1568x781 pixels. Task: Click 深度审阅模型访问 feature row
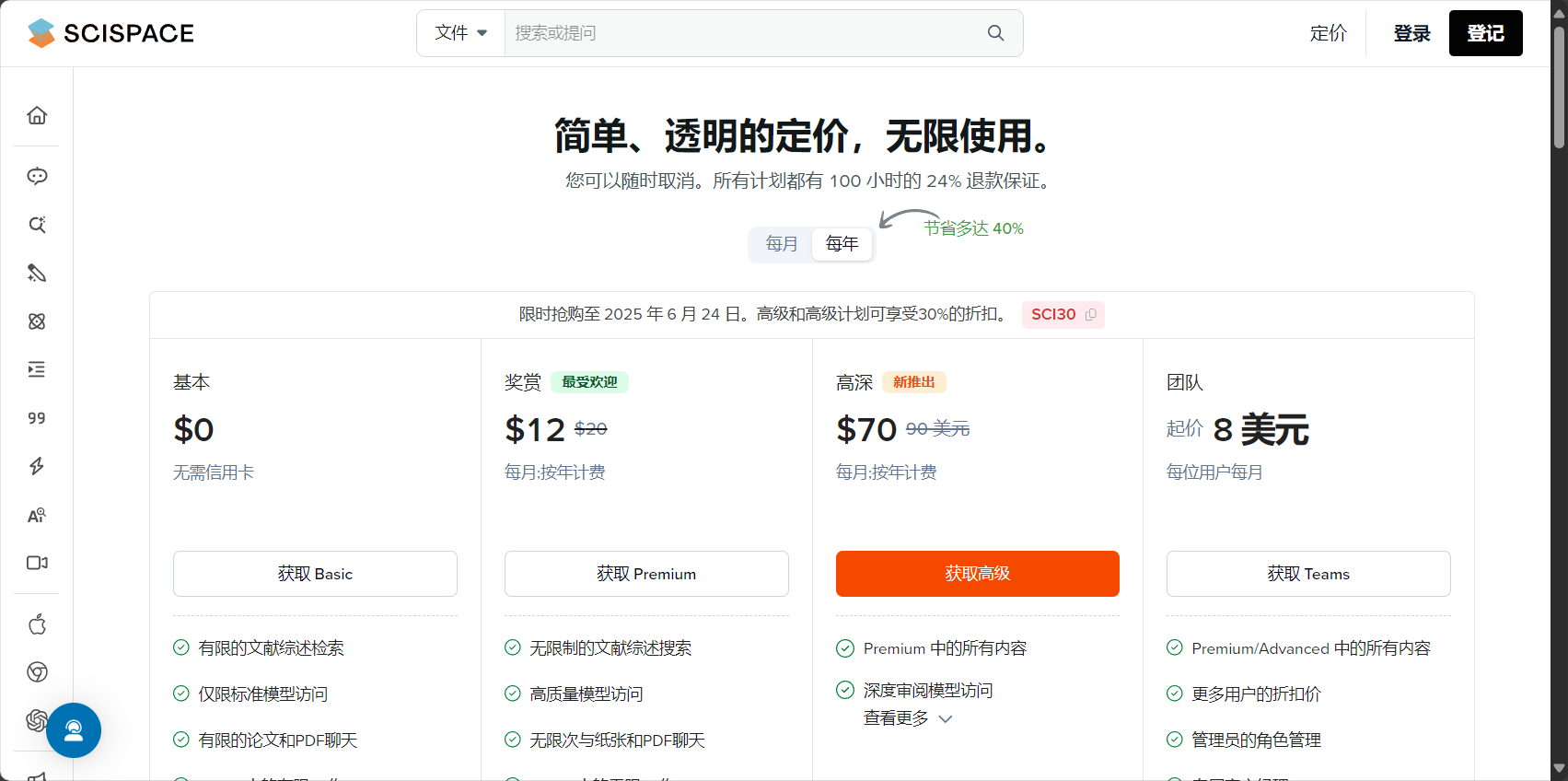(914, 690)
